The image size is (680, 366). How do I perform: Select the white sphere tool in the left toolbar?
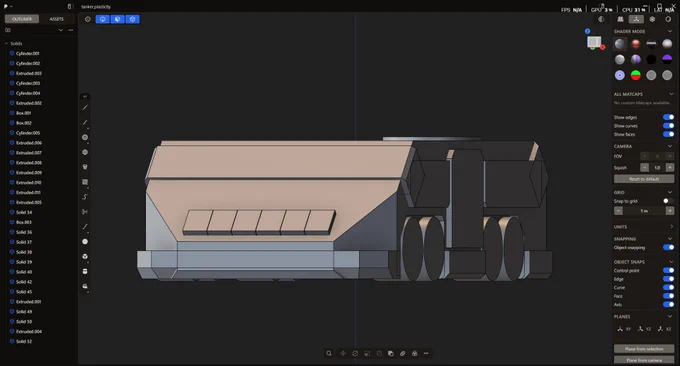85,242
